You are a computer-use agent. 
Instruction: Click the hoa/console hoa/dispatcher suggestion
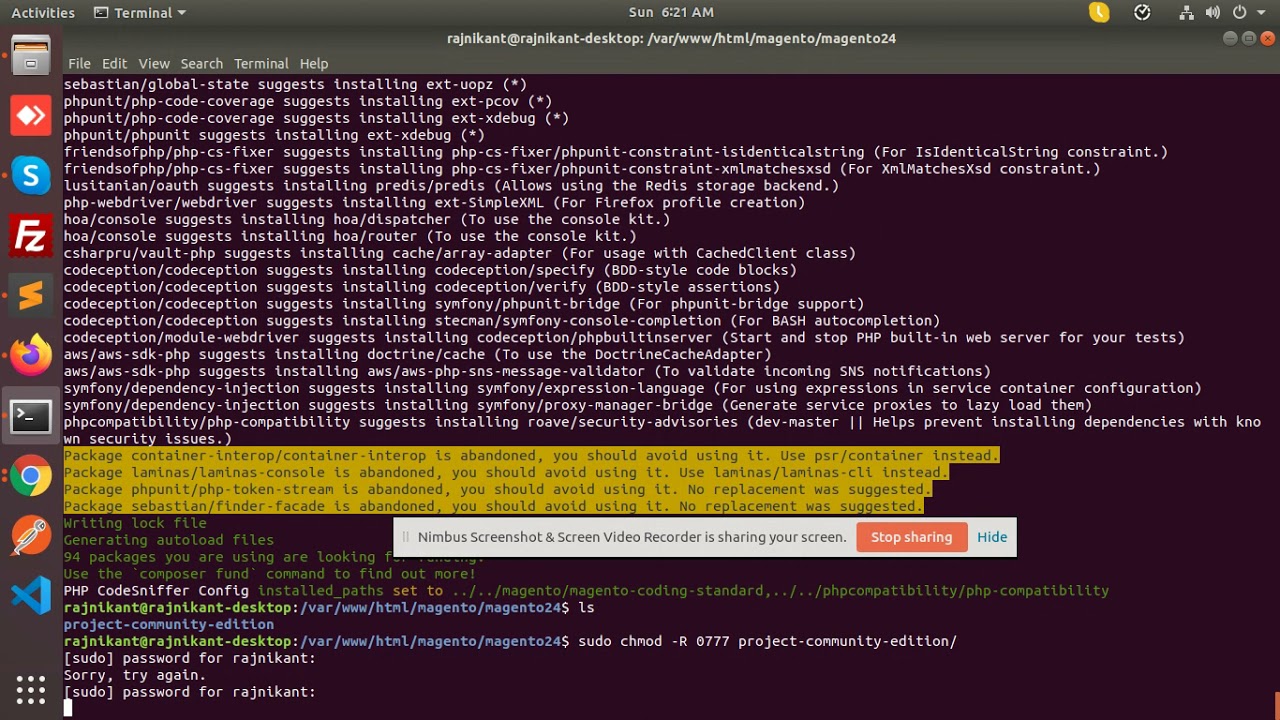(367, 220)
